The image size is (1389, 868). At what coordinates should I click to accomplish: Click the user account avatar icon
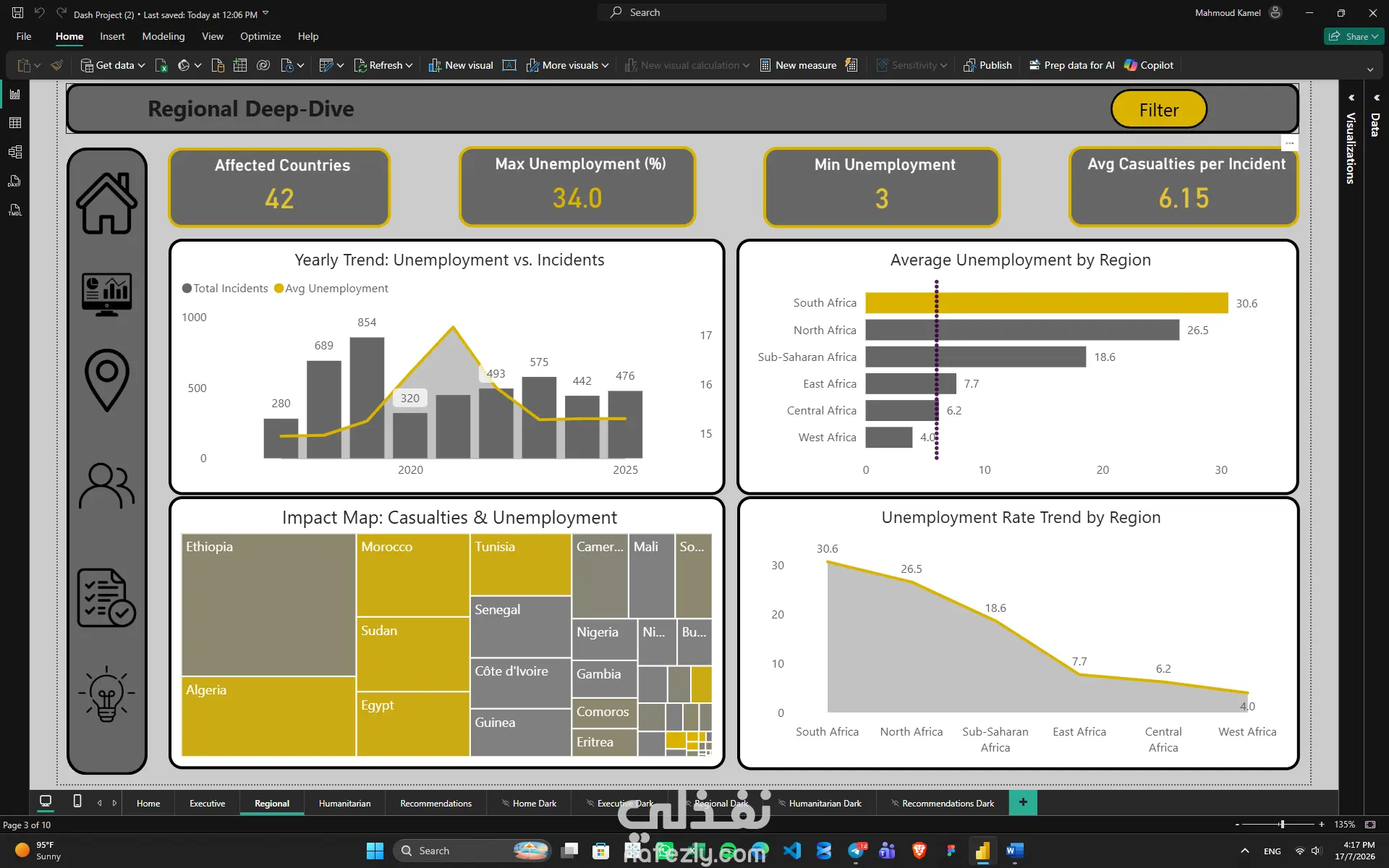pos(1275,13)
